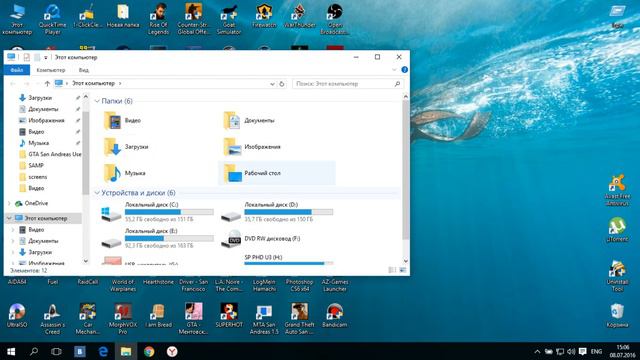Open Корзина recycle bin on desktop
The image size is (640, 360).
(617, 315)
